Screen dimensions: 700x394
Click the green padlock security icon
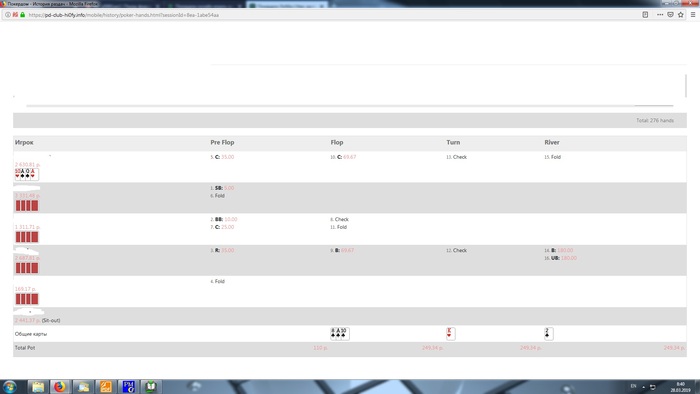point(22,15)
